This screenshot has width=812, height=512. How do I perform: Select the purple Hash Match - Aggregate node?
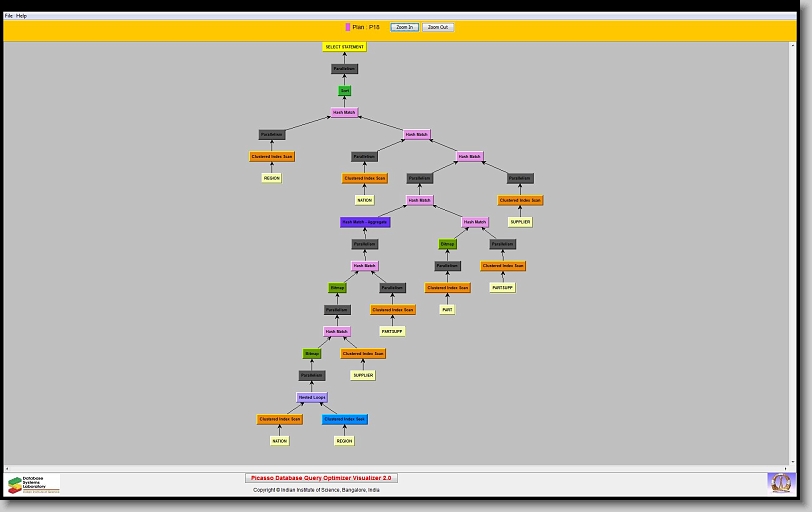coord(365,222)
